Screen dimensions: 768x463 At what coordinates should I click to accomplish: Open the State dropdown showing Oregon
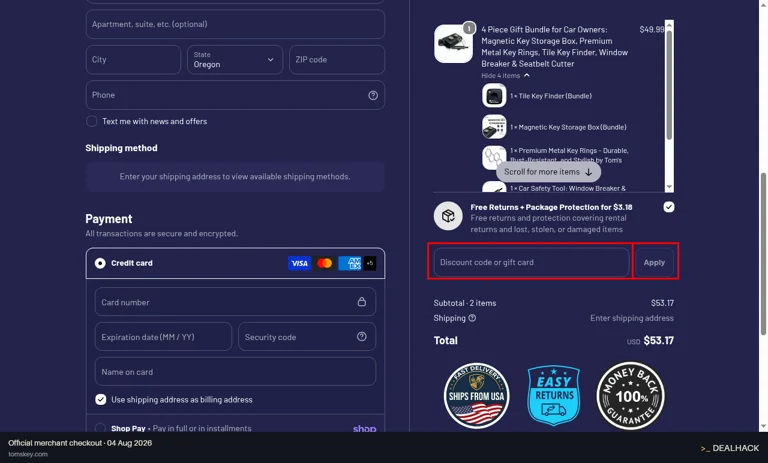[235, 60]
